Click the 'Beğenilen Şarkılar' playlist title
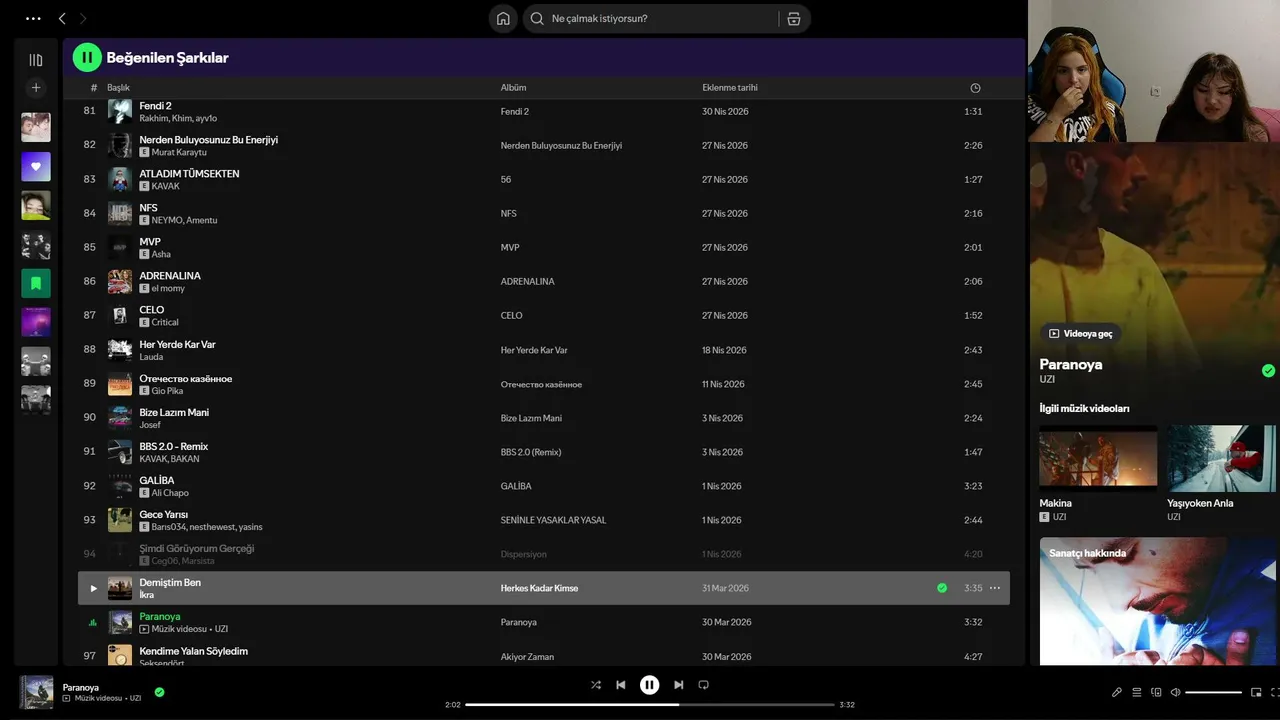The image size is (1280, 720). click(168, 58)
